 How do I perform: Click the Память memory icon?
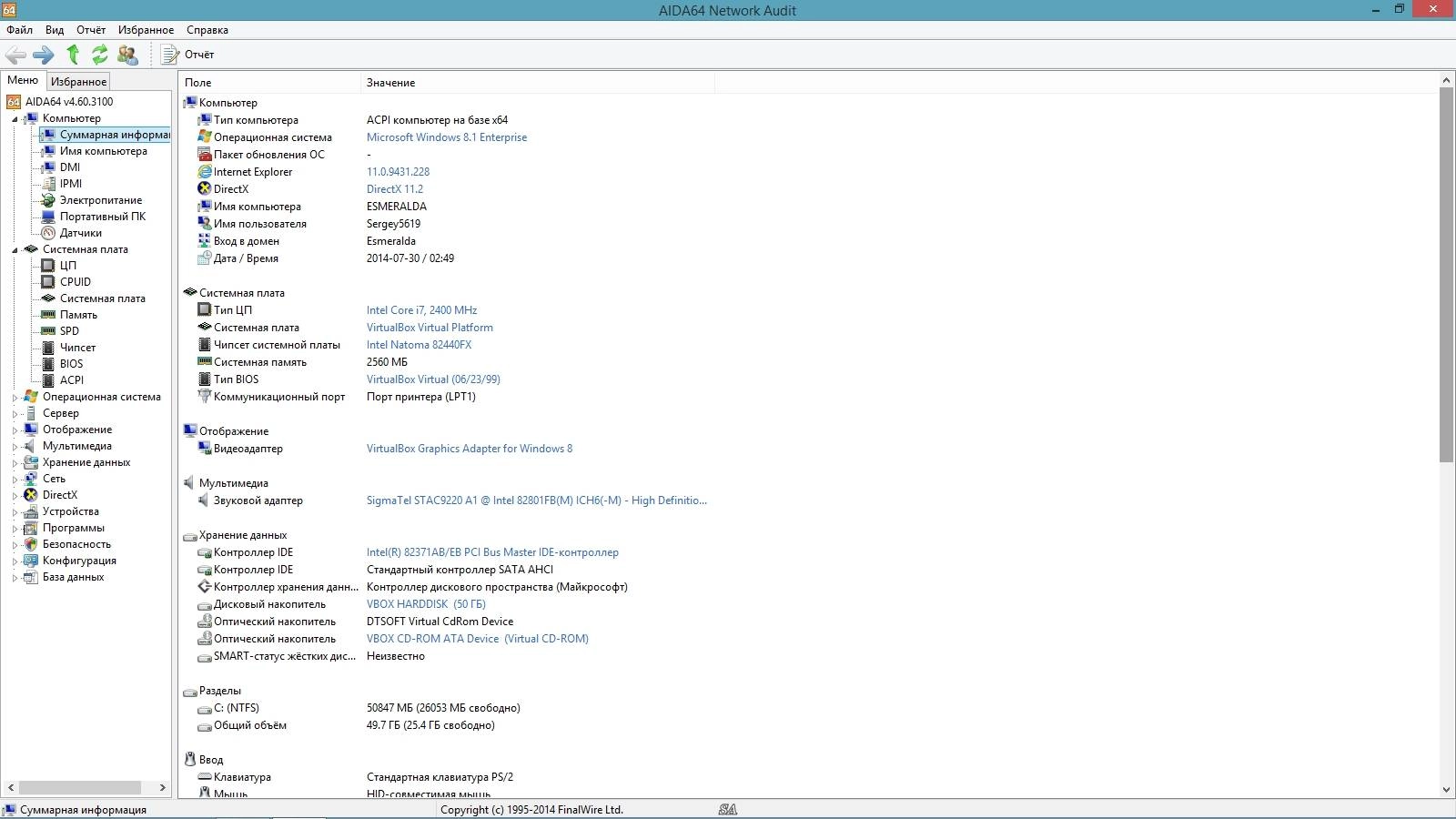[48, 315]
